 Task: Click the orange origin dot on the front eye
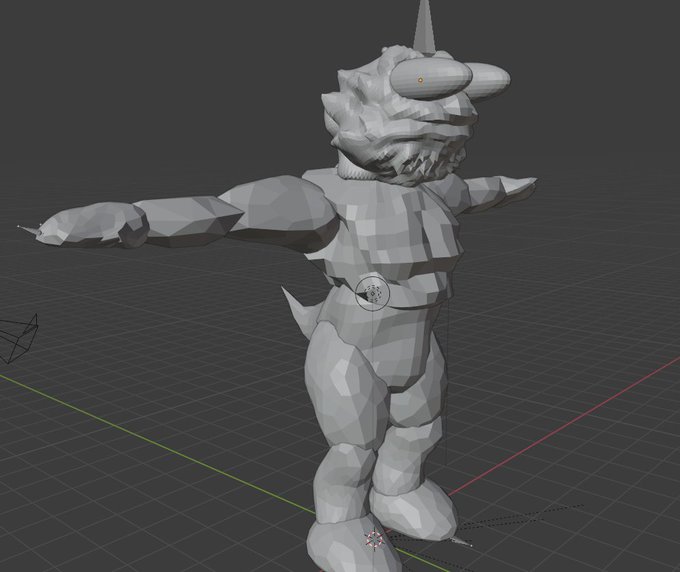click(420, 80)
